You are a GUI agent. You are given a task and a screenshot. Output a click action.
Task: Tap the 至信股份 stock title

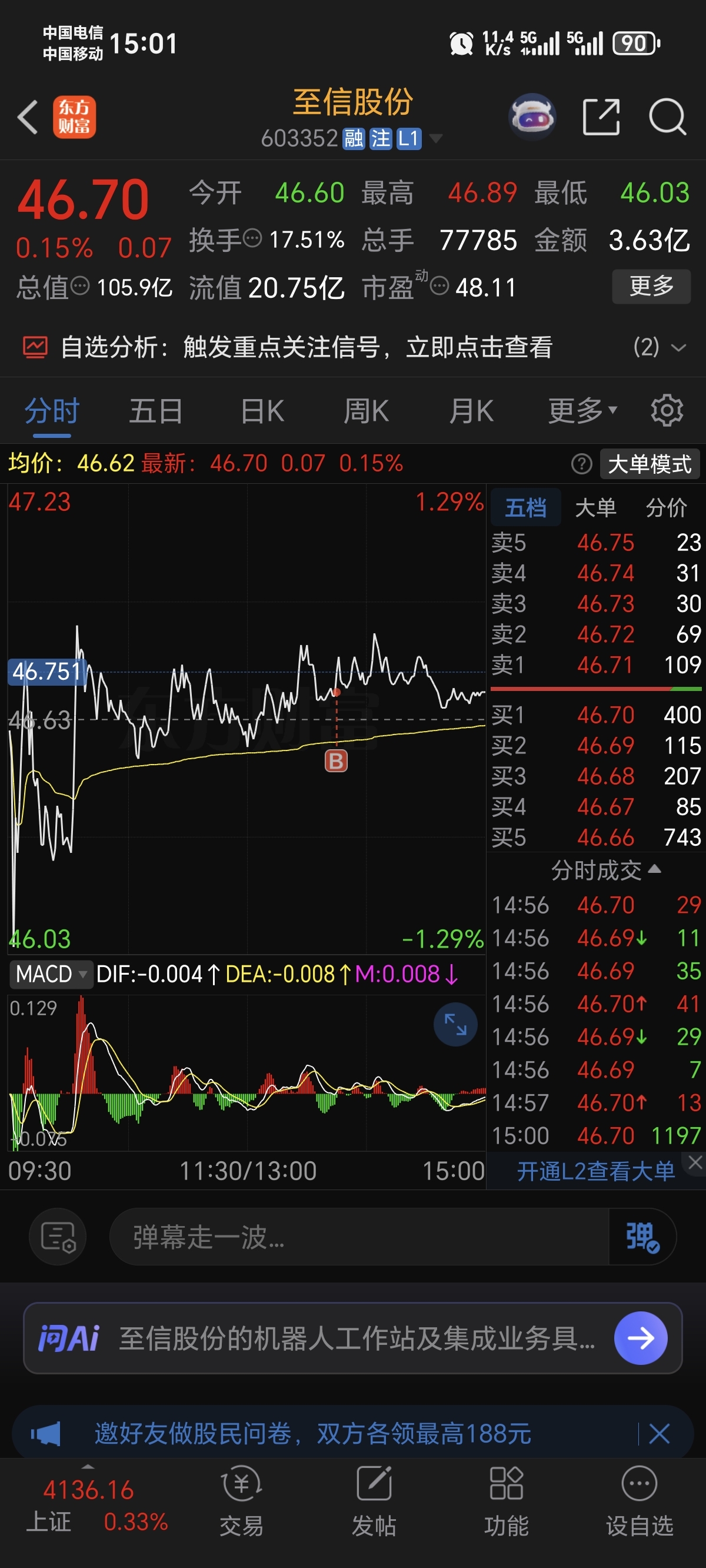[x=353, y=102]
